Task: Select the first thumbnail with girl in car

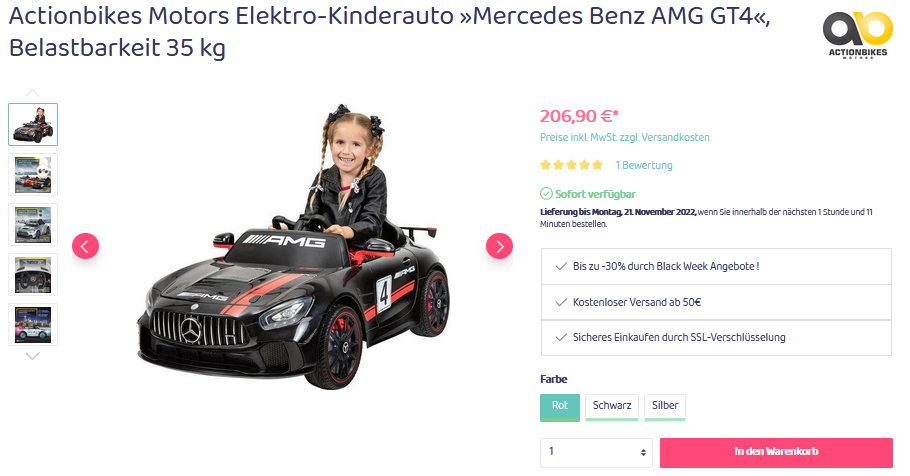Action: tap(33, 124)
